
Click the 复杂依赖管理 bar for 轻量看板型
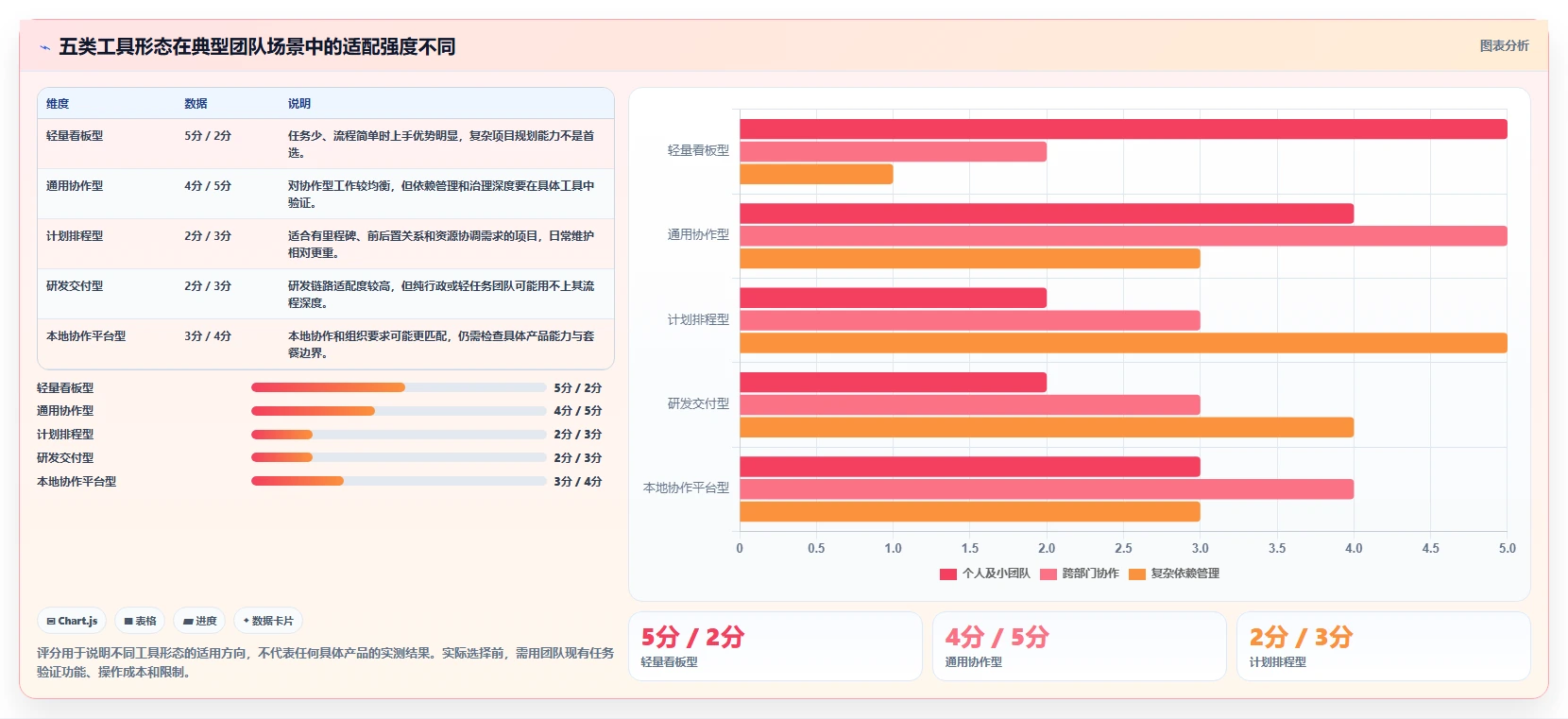click(816, 174)
